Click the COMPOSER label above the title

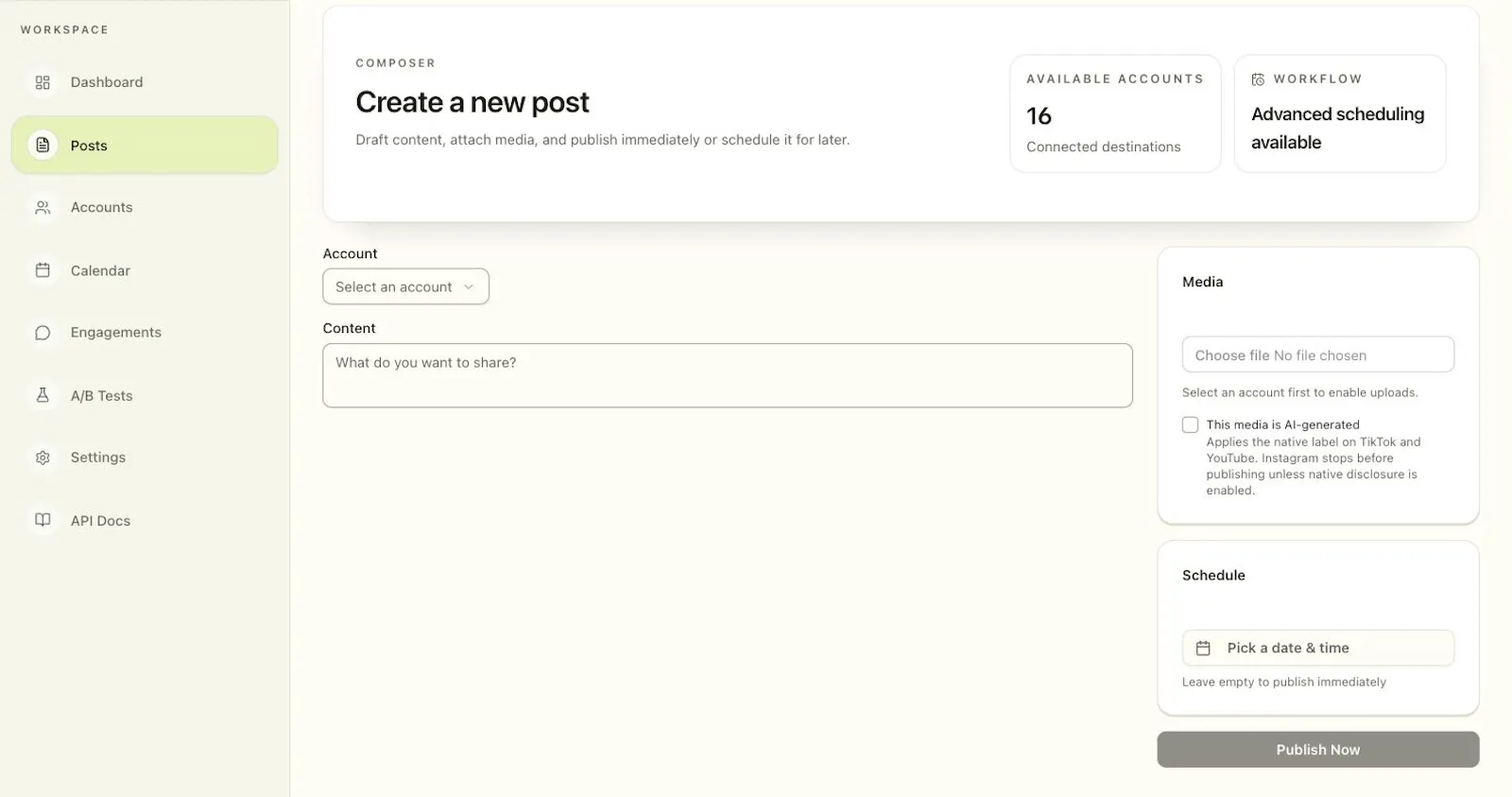pyautogui.click(x=396, y=63)
